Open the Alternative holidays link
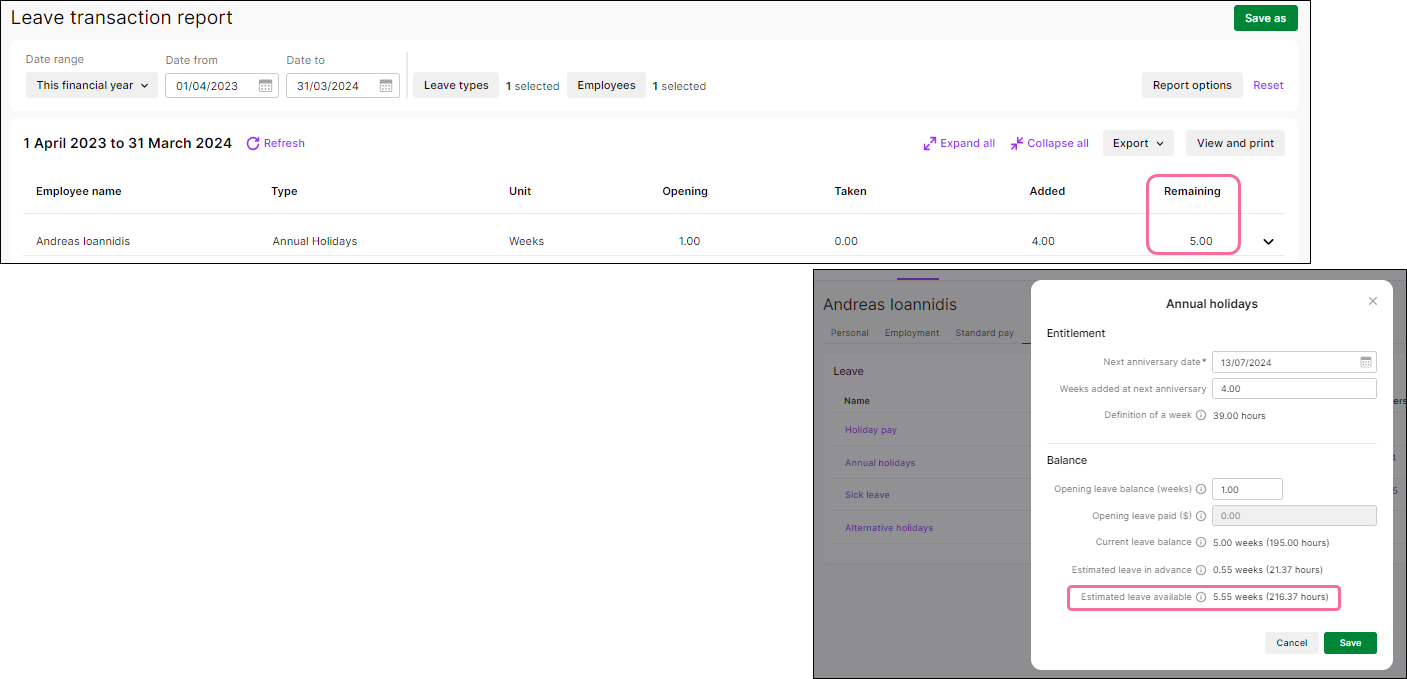 [x=889, y=528]
